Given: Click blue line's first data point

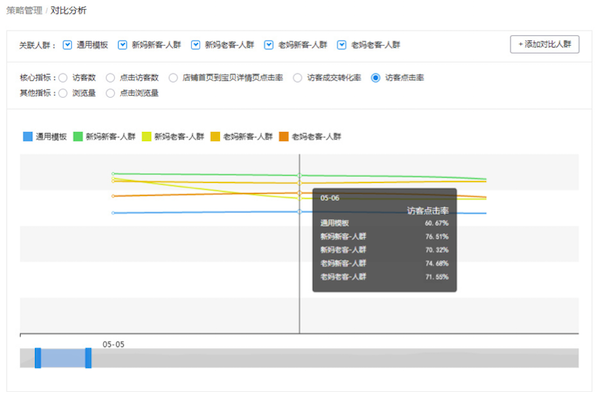Looking at the screenshot, I should tap(113, 213).
